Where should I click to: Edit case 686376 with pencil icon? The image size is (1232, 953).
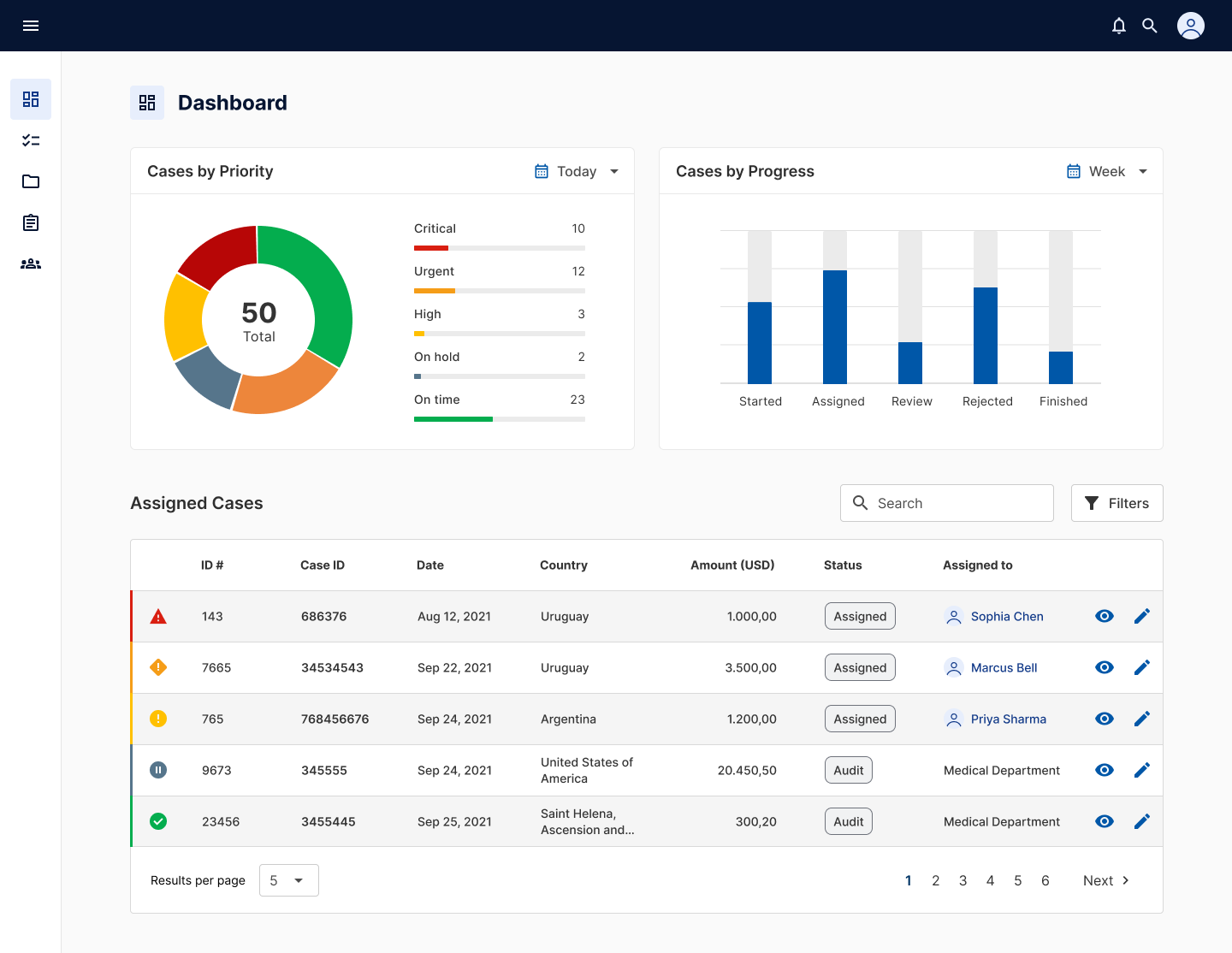click(x=1141, y=616)
